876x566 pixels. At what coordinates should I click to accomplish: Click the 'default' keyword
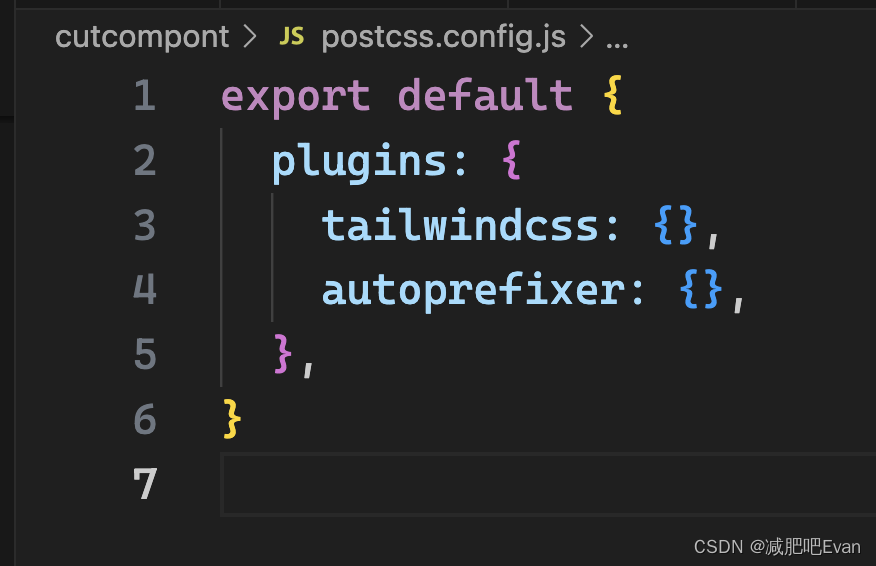point(485,95)
